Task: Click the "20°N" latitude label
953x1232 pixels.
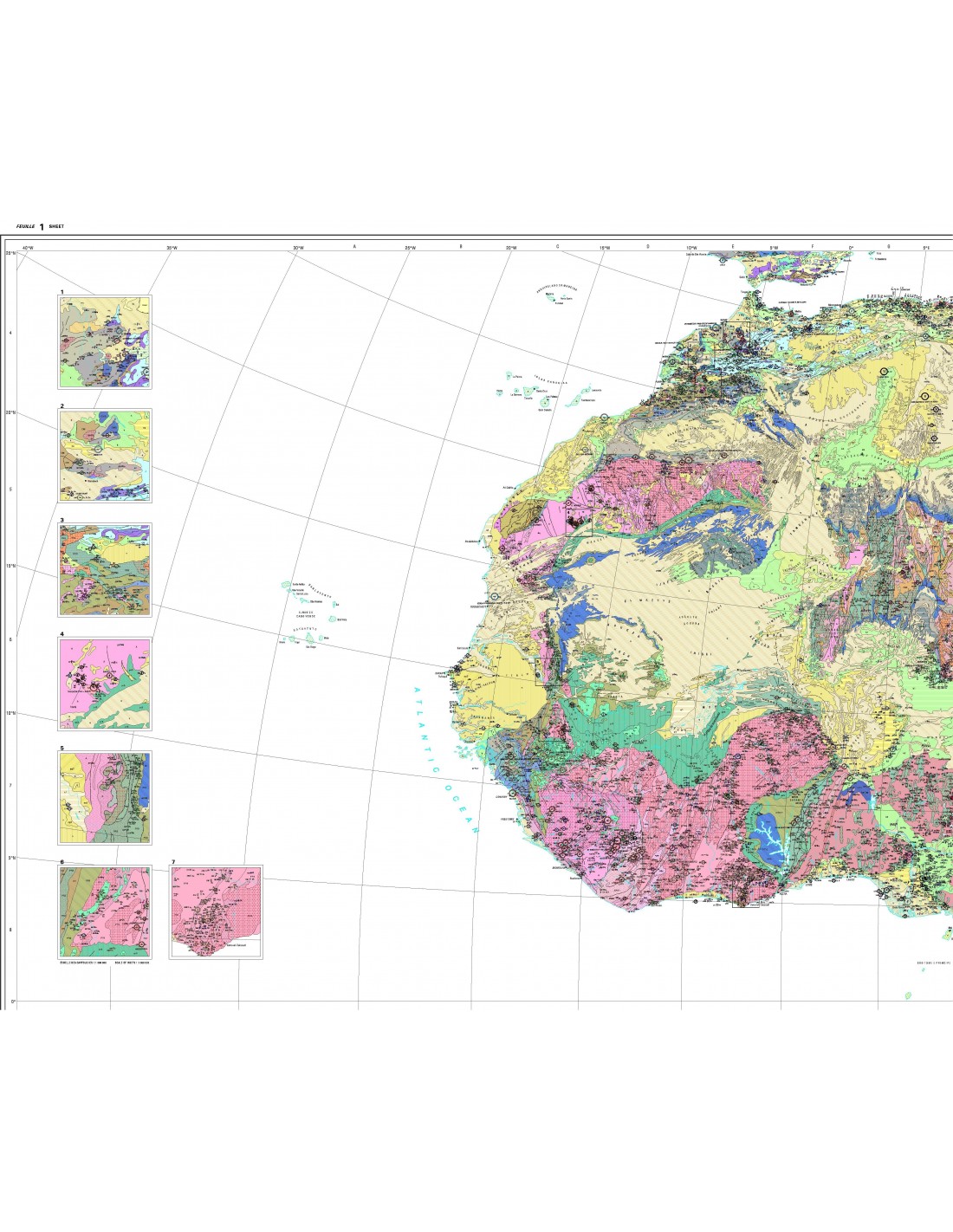Action: coord(10,412)
